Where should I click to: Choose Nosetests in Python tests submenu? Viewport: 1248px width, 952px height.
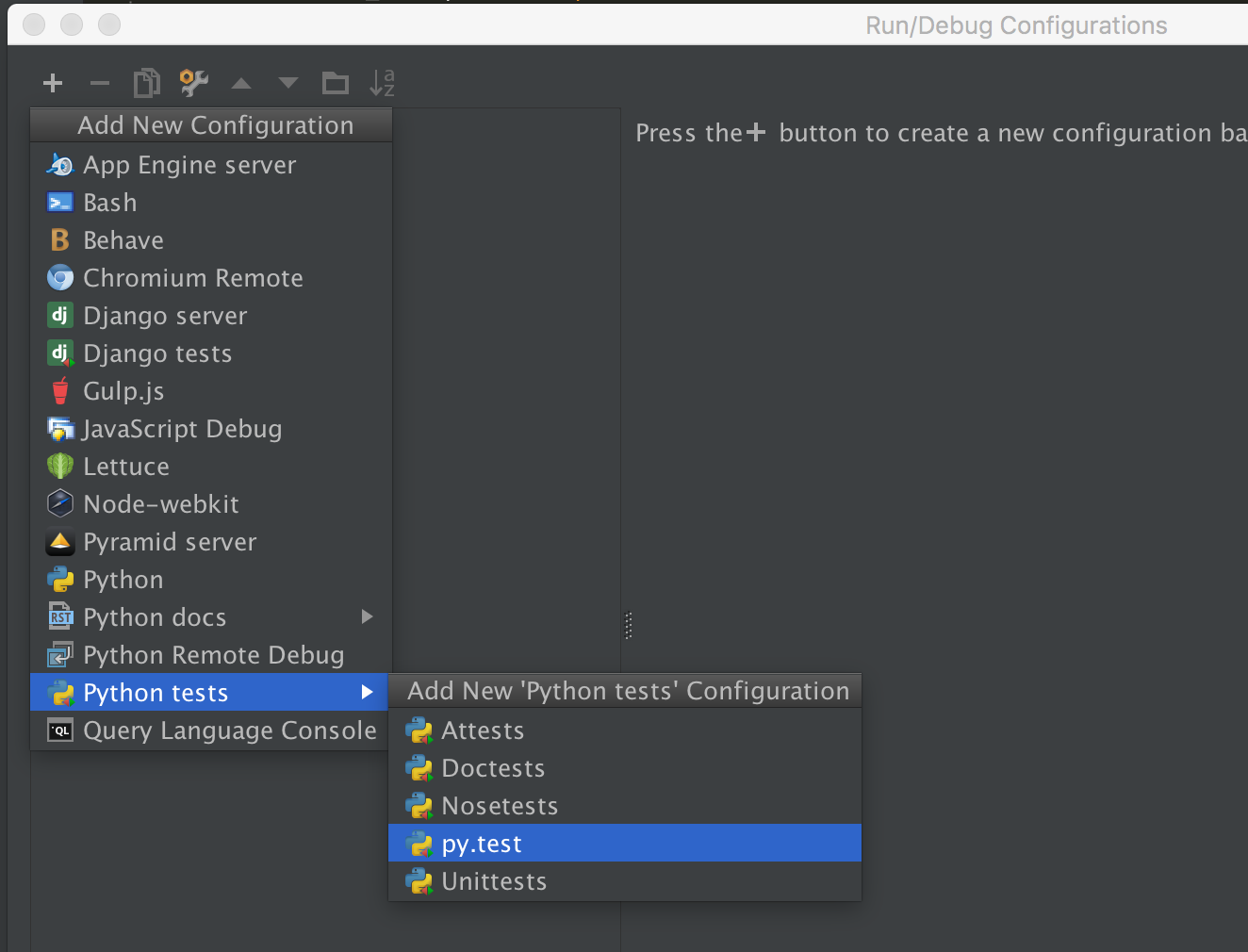point(625,806)
